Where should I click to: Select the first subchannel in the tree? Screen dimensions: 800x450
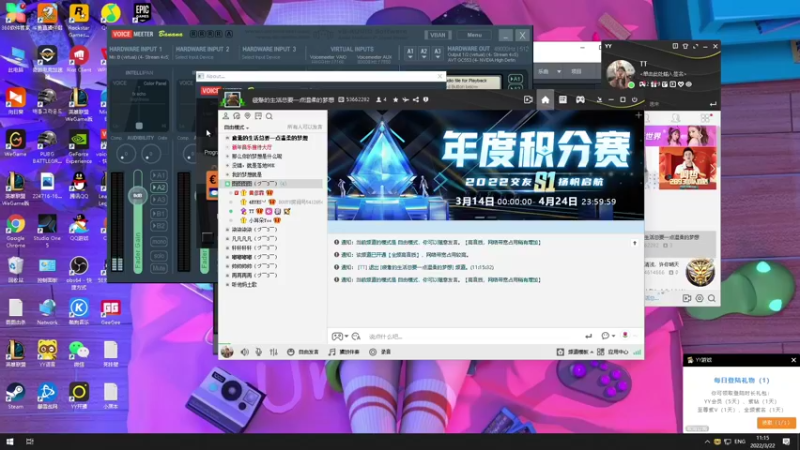272,138
